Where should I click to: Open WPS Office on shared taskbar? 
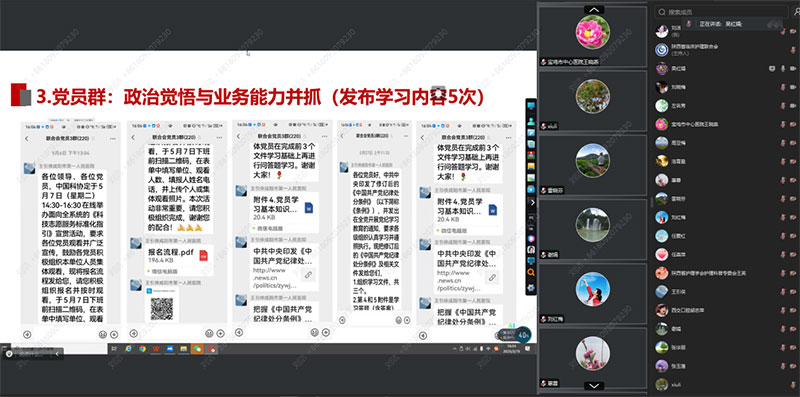click(x=156, y=349)
